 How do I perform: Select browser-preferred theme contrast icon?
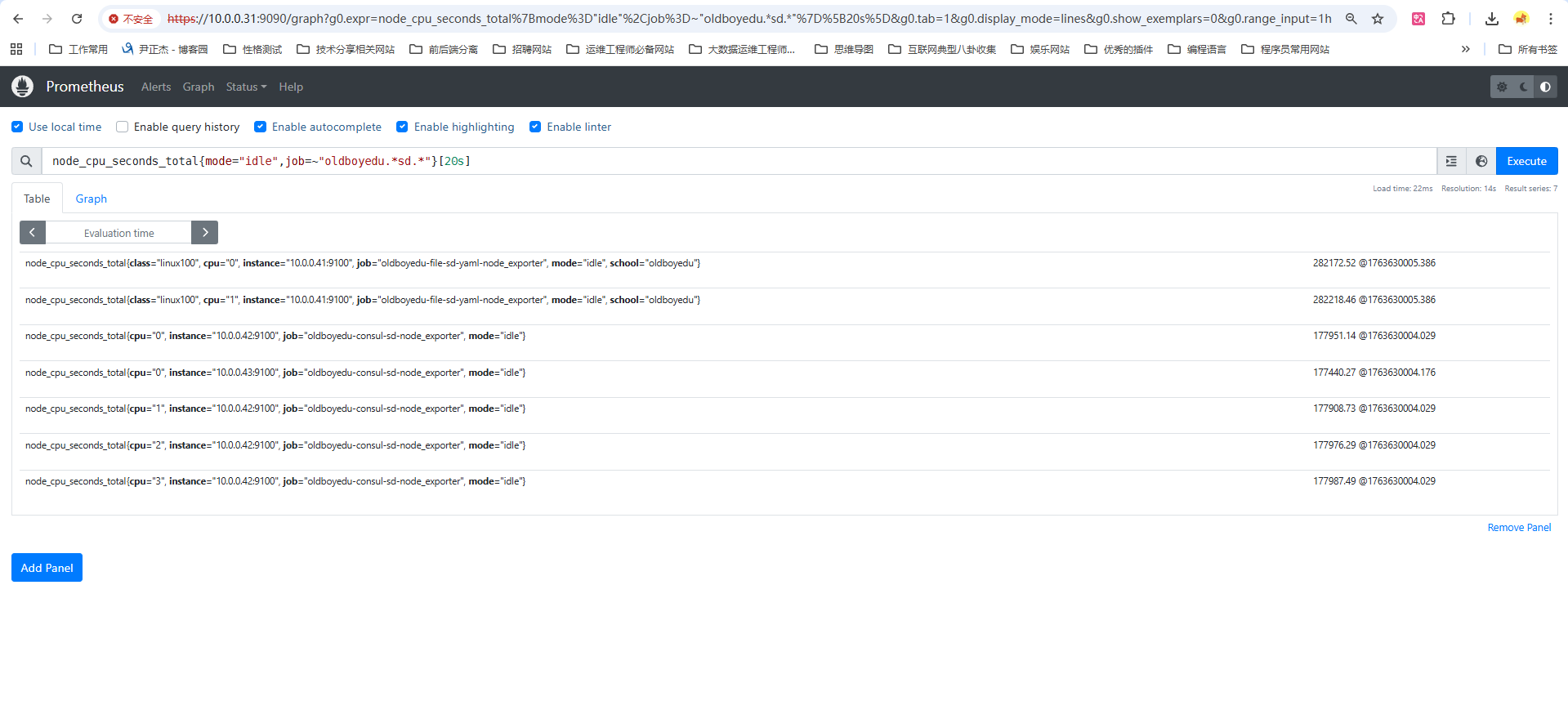point(1546,87)
